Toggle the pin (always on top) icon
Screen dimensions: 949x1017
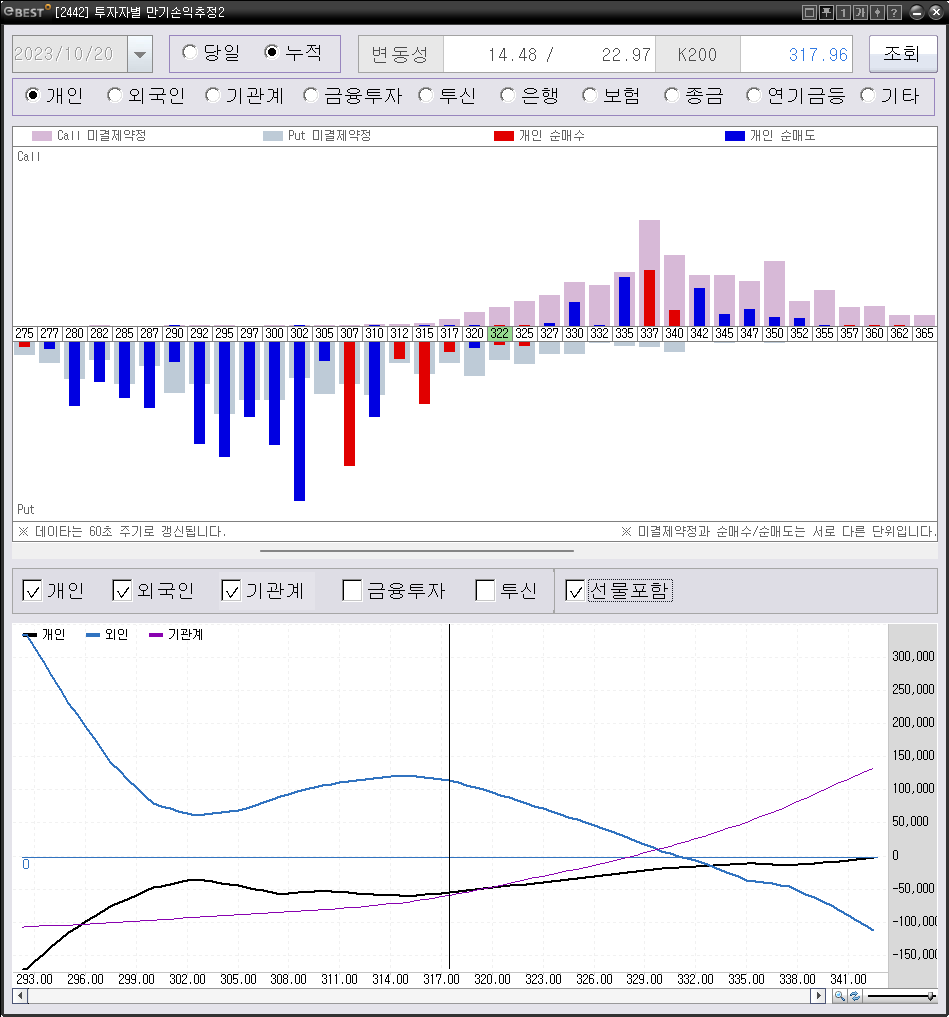pos(826,12)
